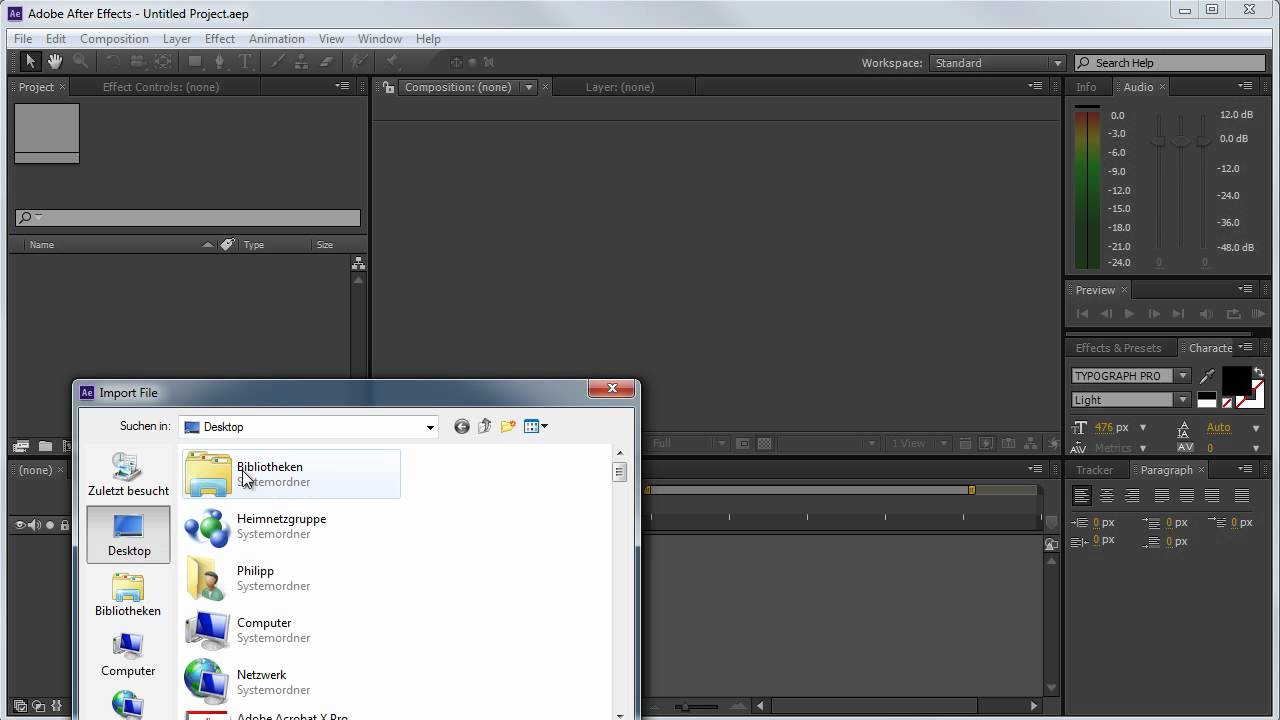Center-align text in Paragraph panel
This screenshot has height=720, width=1280.
1107,496
